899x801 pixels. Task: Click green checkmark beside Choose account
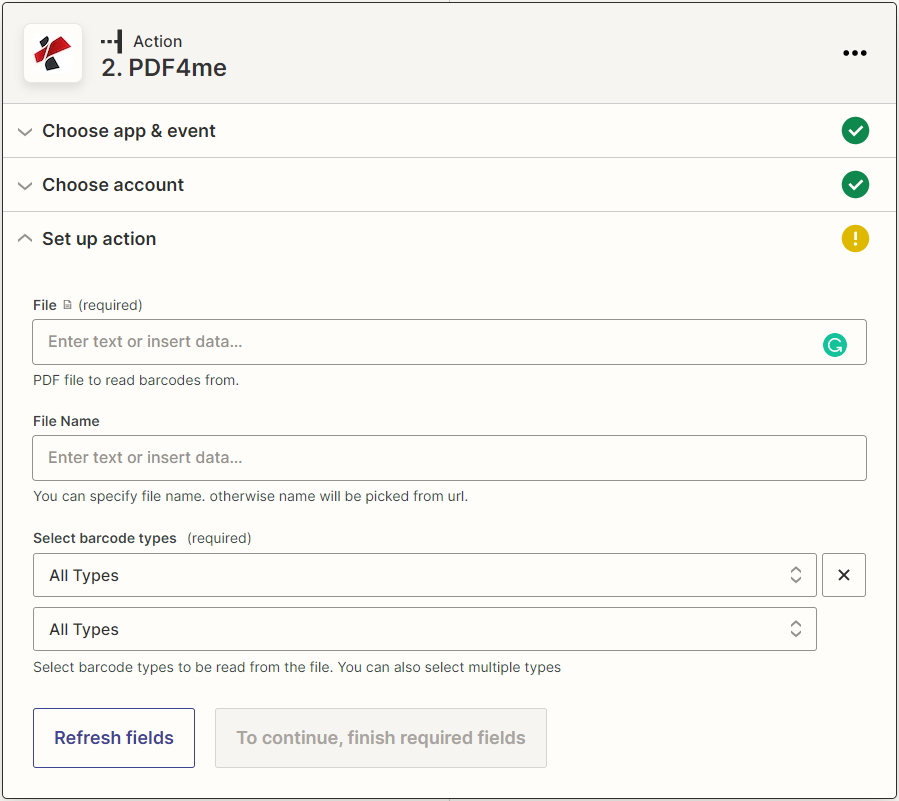[854, 185]
